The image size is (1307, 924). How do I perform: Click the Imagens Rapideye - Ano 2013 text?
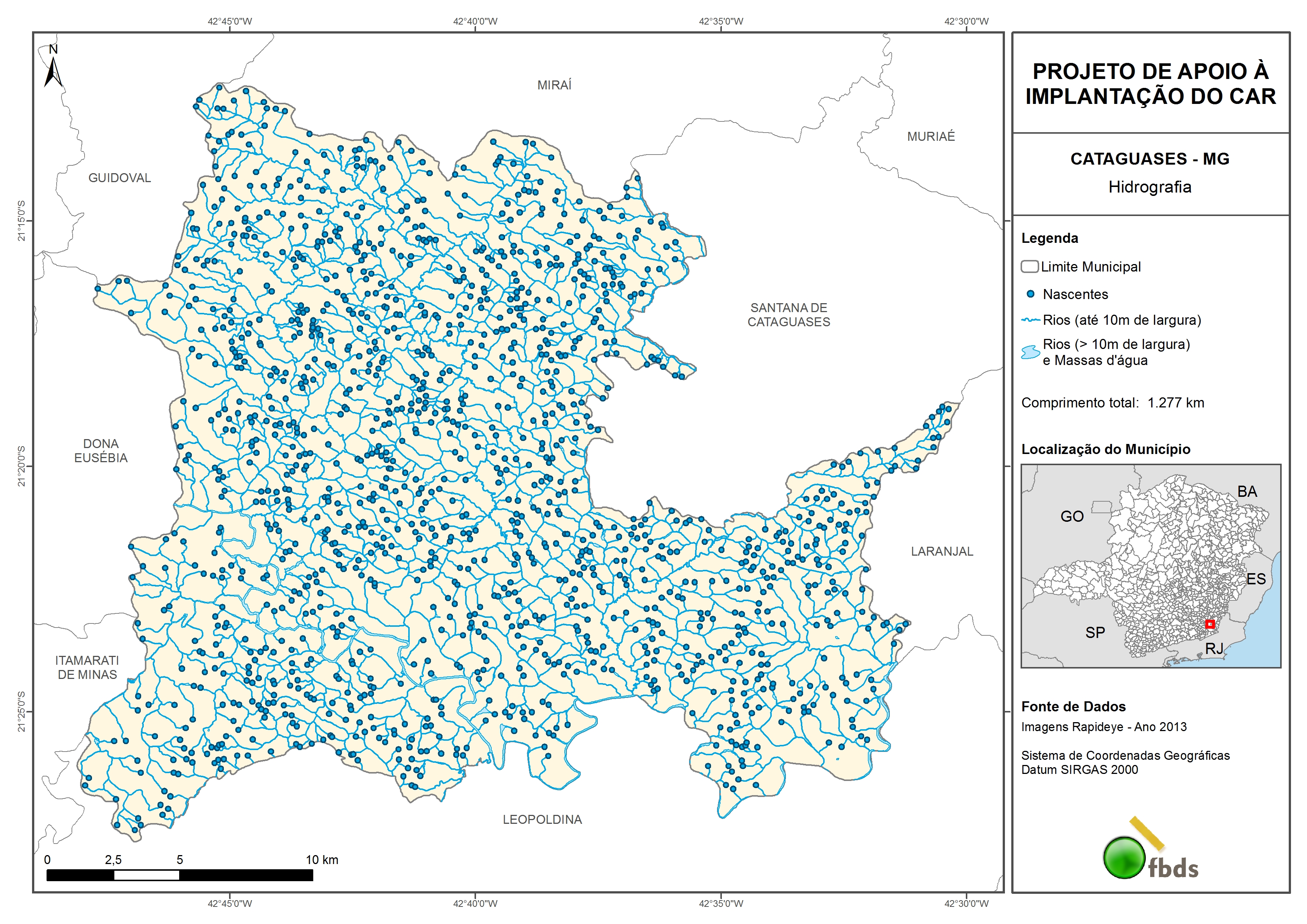(x=1103, y=727)
